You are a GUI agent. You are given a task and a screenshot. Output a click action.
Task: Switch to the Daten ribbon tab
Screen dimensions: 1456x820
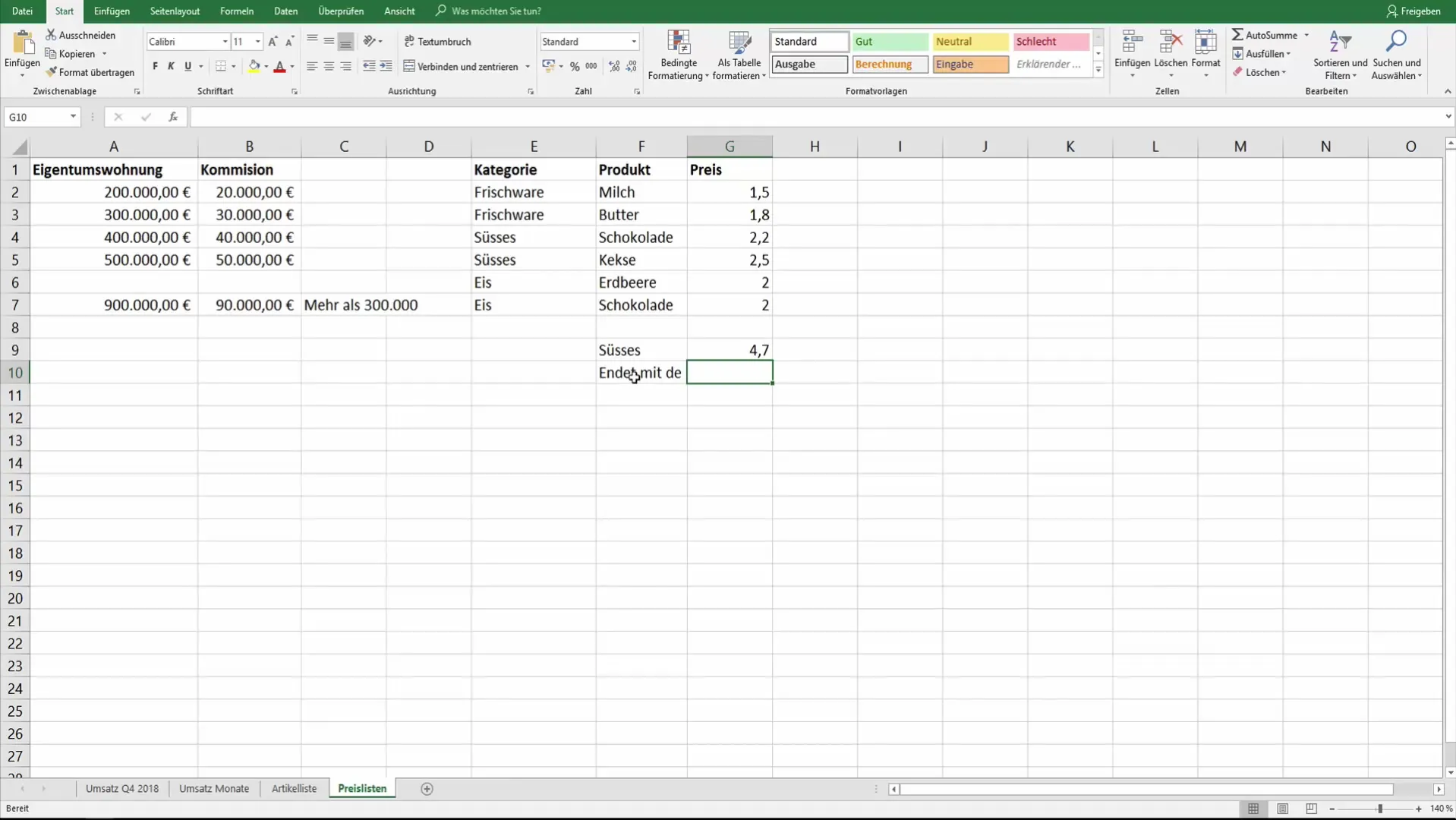(x=285, y=11)
